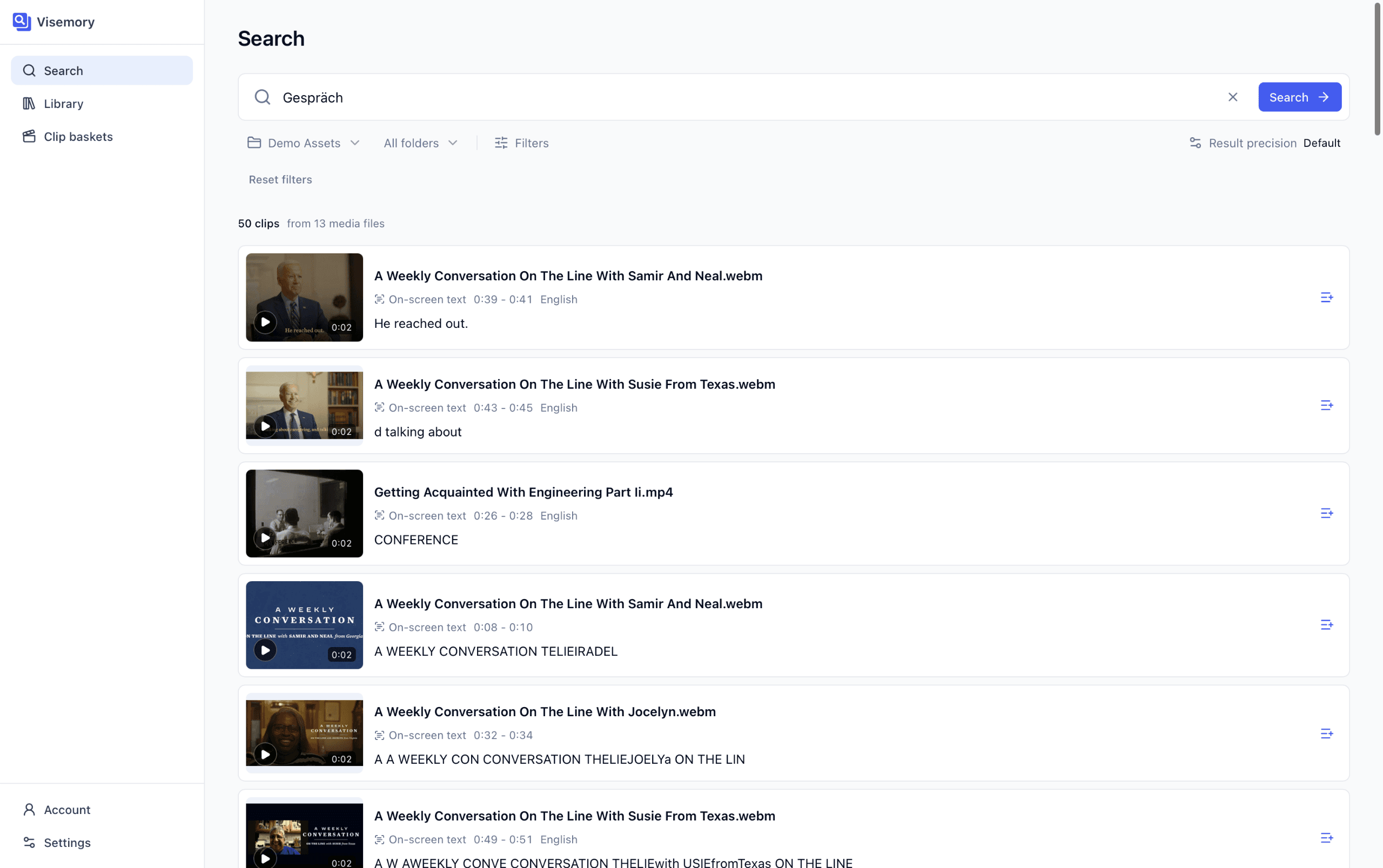Click On-screen text icon for 0:08 - 0:10 clip
Viewport: 1383px width, 868px height.
(379, 627)
